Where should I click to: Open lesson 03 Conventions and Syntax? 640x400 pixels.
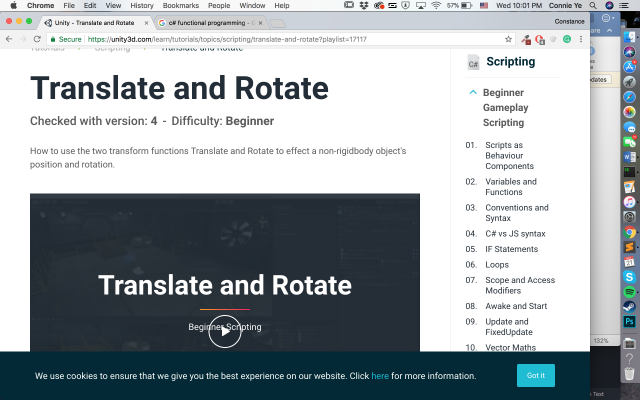517,213
